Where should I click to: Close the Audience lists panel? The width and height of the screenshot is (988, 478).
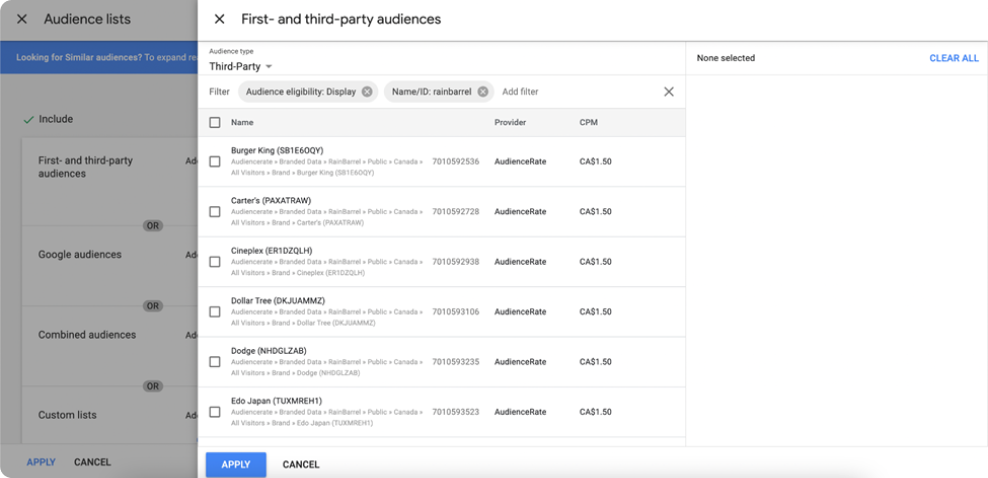pos(22,19)
